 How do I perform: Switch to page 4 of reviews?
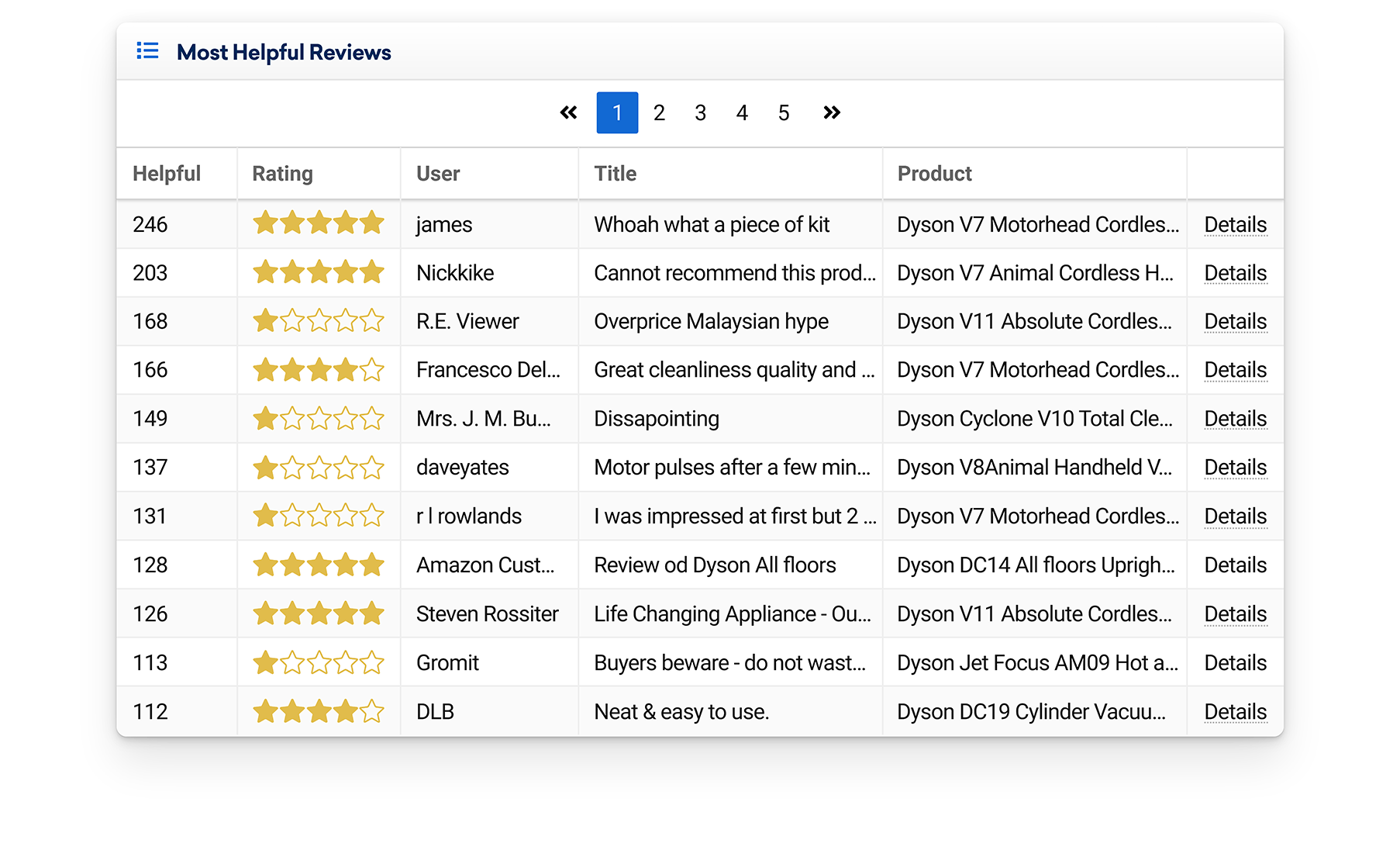click(x=742, y=112)
